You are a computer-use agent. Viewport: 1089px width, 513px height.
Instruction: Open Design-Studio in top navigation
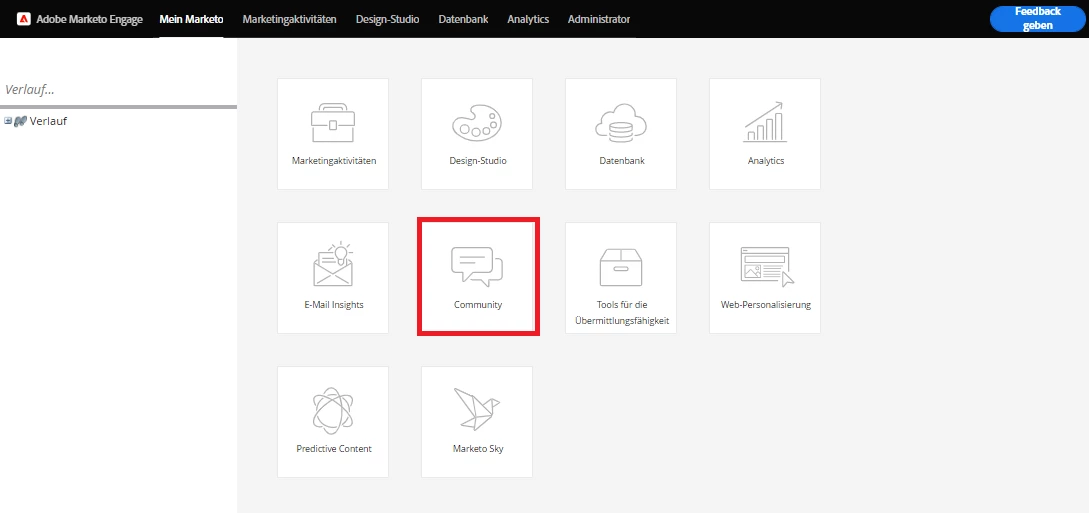(388, 19)
